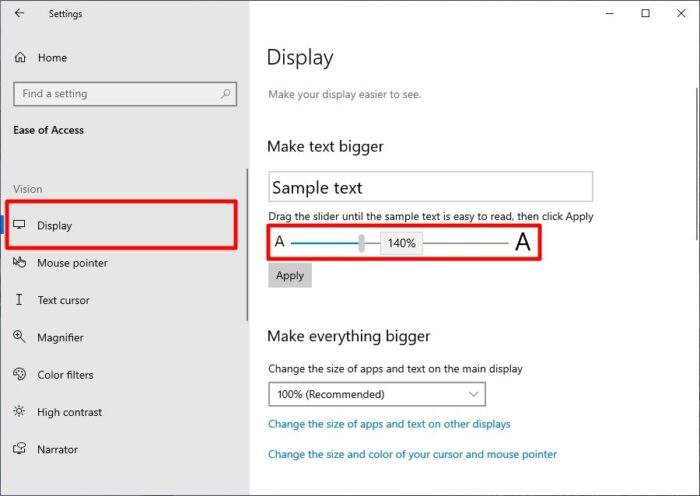Select the Display monitor icon
The width and height of the screenshot is (700, 496).
pyautogui.click(x=19, y=225)
